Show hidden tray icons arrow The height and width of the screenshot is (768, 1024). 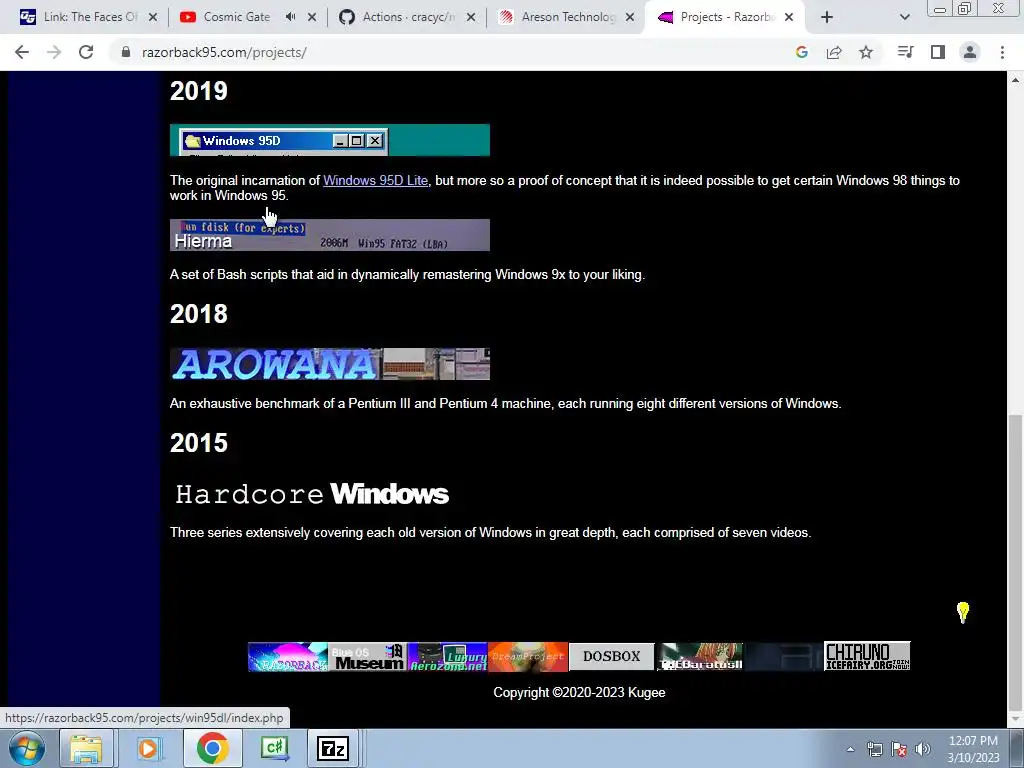850,749
